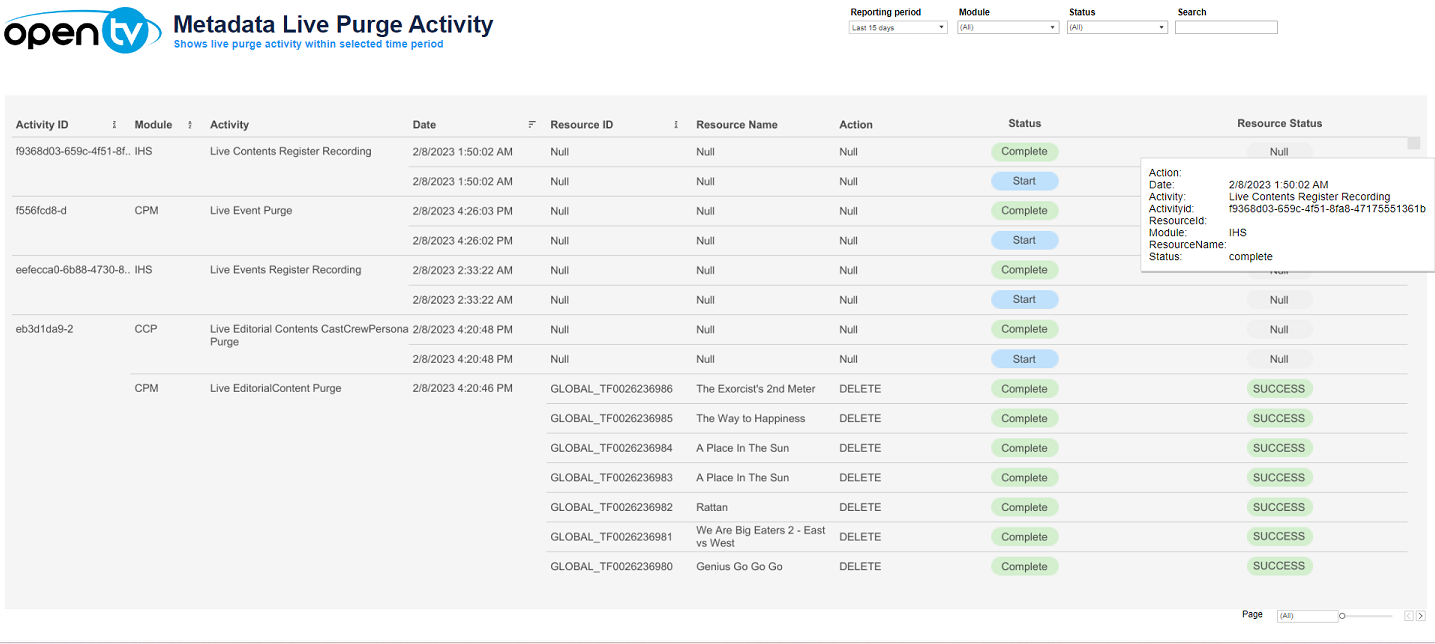The width and height of the screenshot is (1435, 644).
Task: Select the Live Event Purge activity
Action: (x=251, y=211)
